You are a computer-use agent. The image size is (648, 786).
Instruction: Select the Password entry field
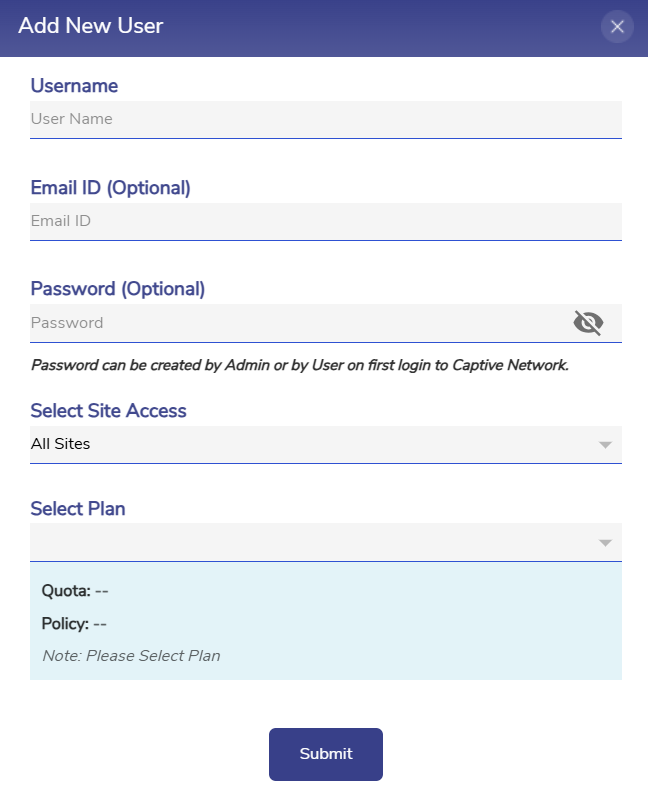coord(295,323)
